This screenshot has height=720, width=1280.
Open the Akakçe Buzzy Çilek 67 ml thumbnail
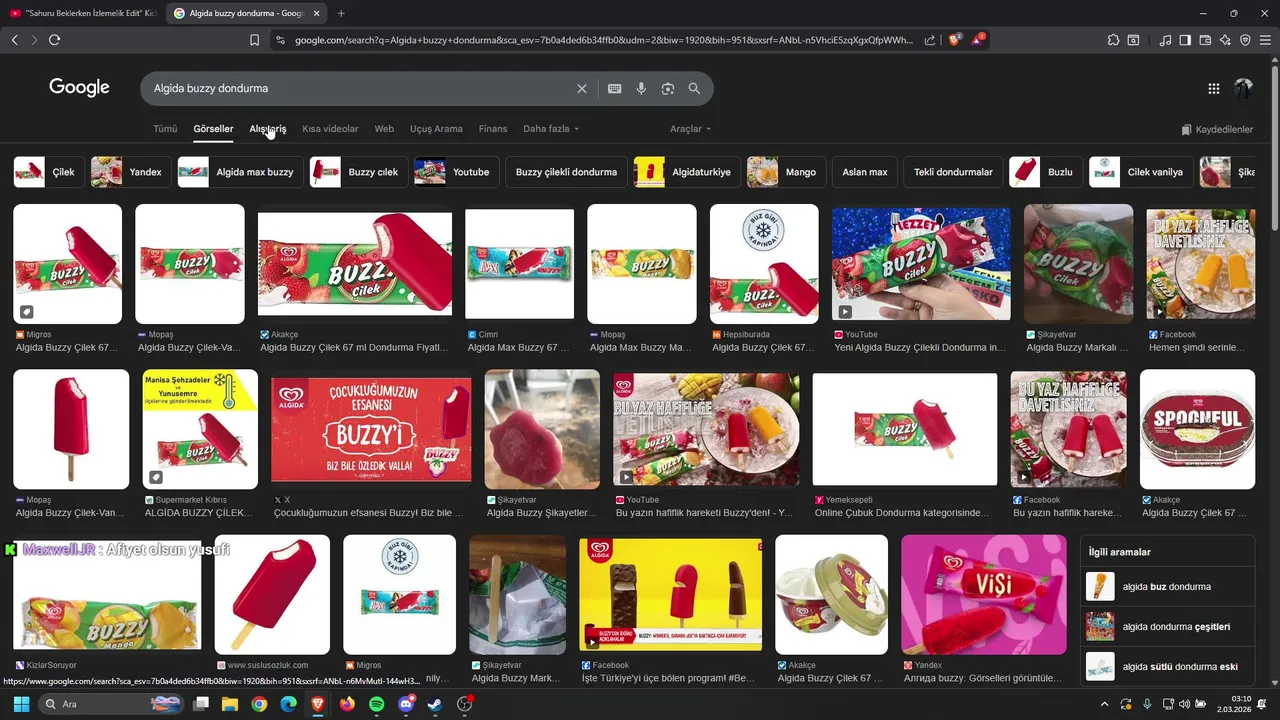pos(355,264)
